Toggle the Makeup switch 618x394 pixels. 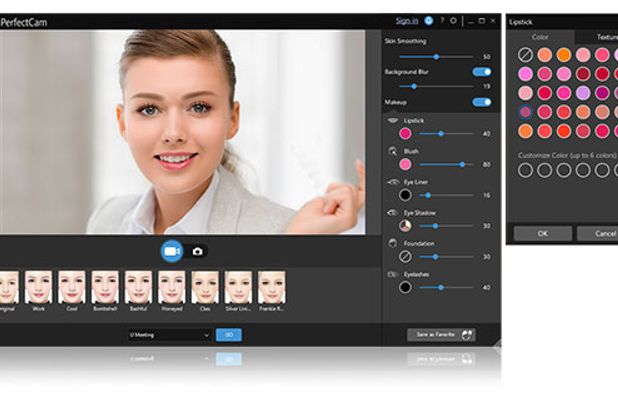482,102
